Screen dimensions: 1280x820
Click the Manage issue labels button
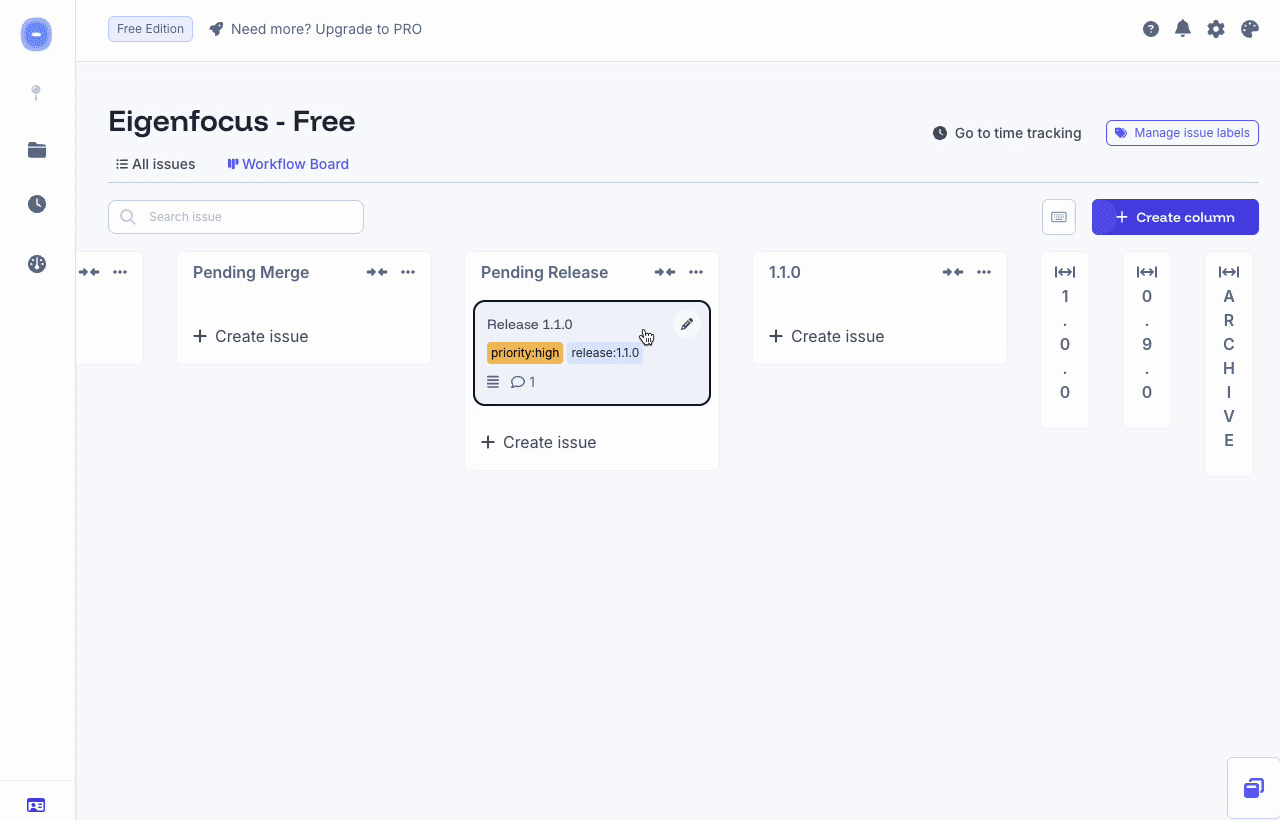pyautogui.click(x=1182, y=132)
